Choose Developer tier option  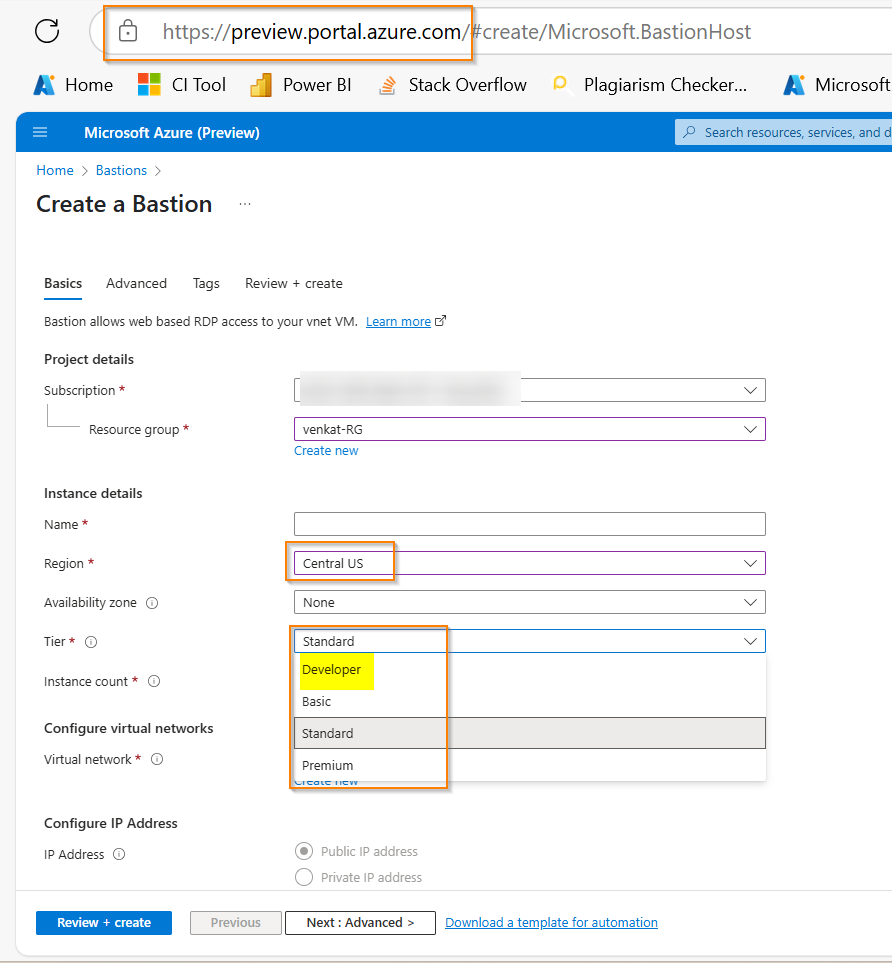[x=530, y=670]
